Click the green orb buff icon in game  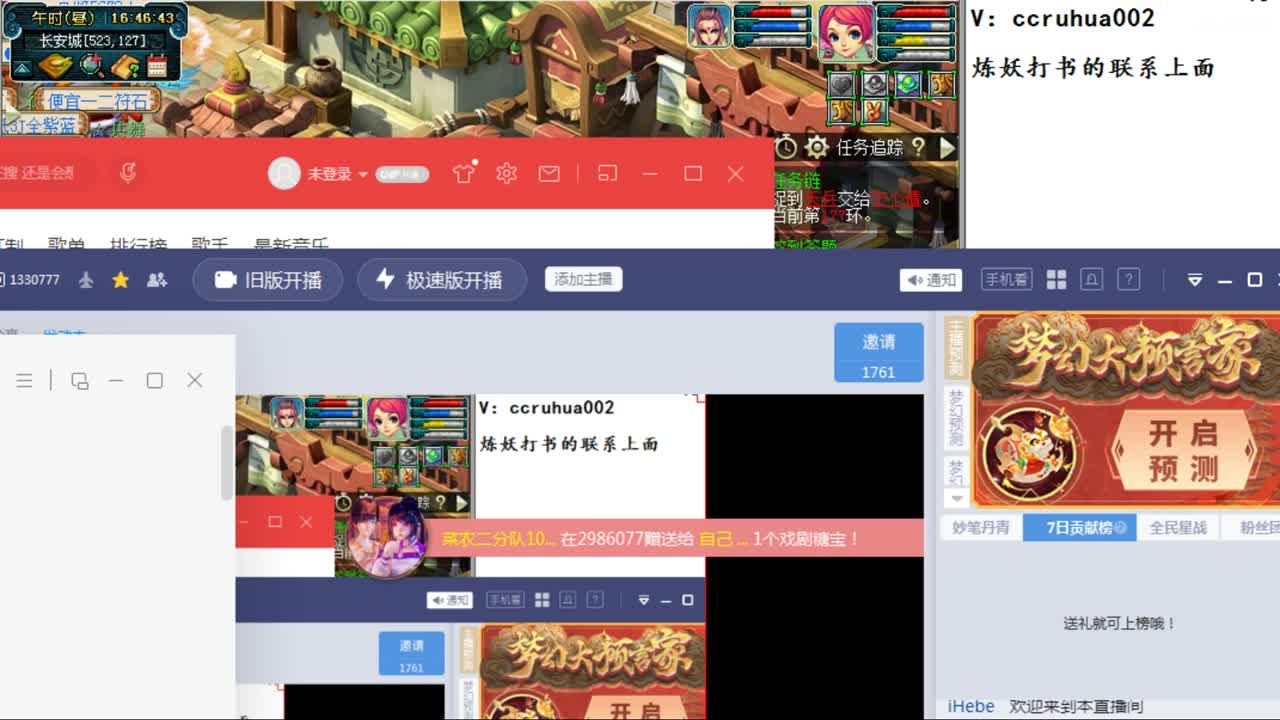coord(908,85)
